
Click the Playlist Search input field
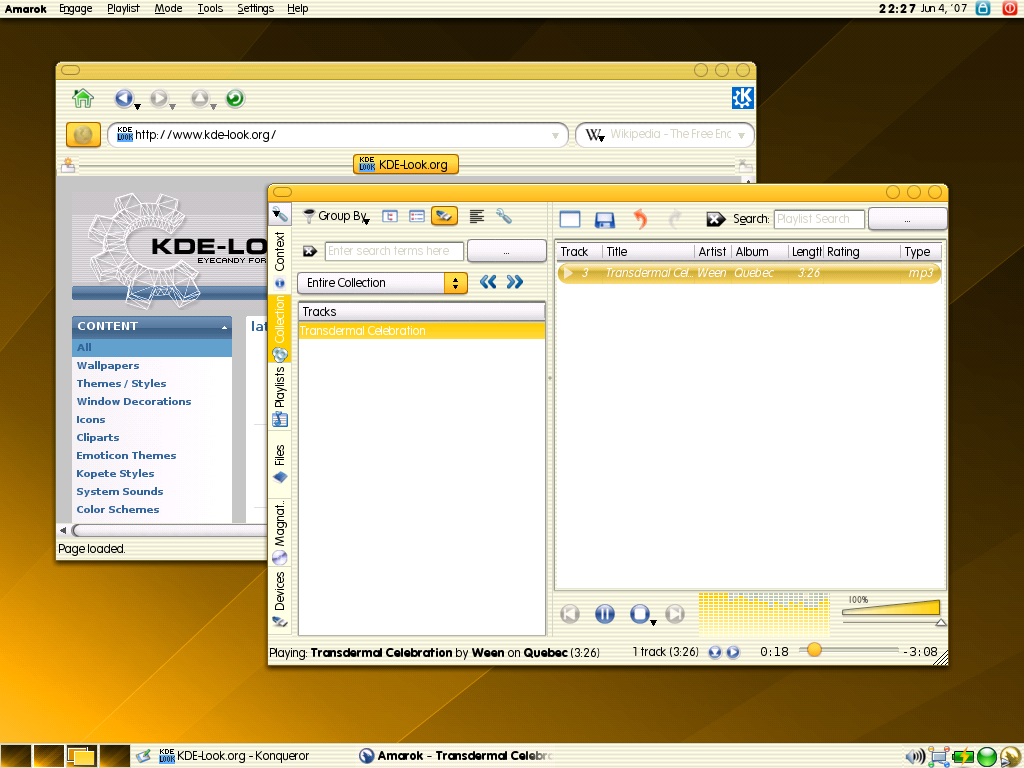click(x=819, y=219)
